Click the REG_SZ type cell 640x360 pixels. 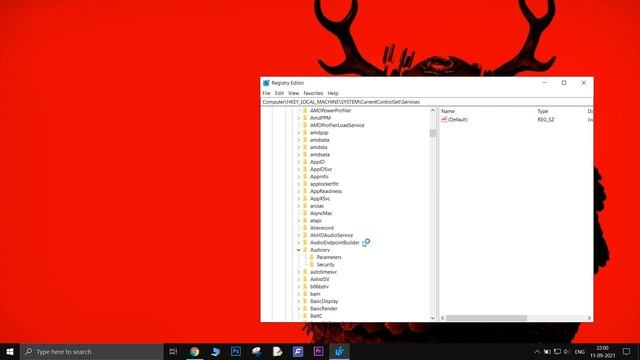546,120
